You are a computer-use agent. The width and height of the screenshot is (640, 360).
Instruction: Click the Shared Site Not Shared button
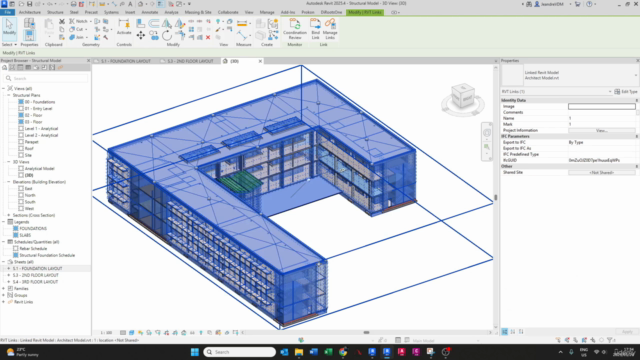click(602, 173)
